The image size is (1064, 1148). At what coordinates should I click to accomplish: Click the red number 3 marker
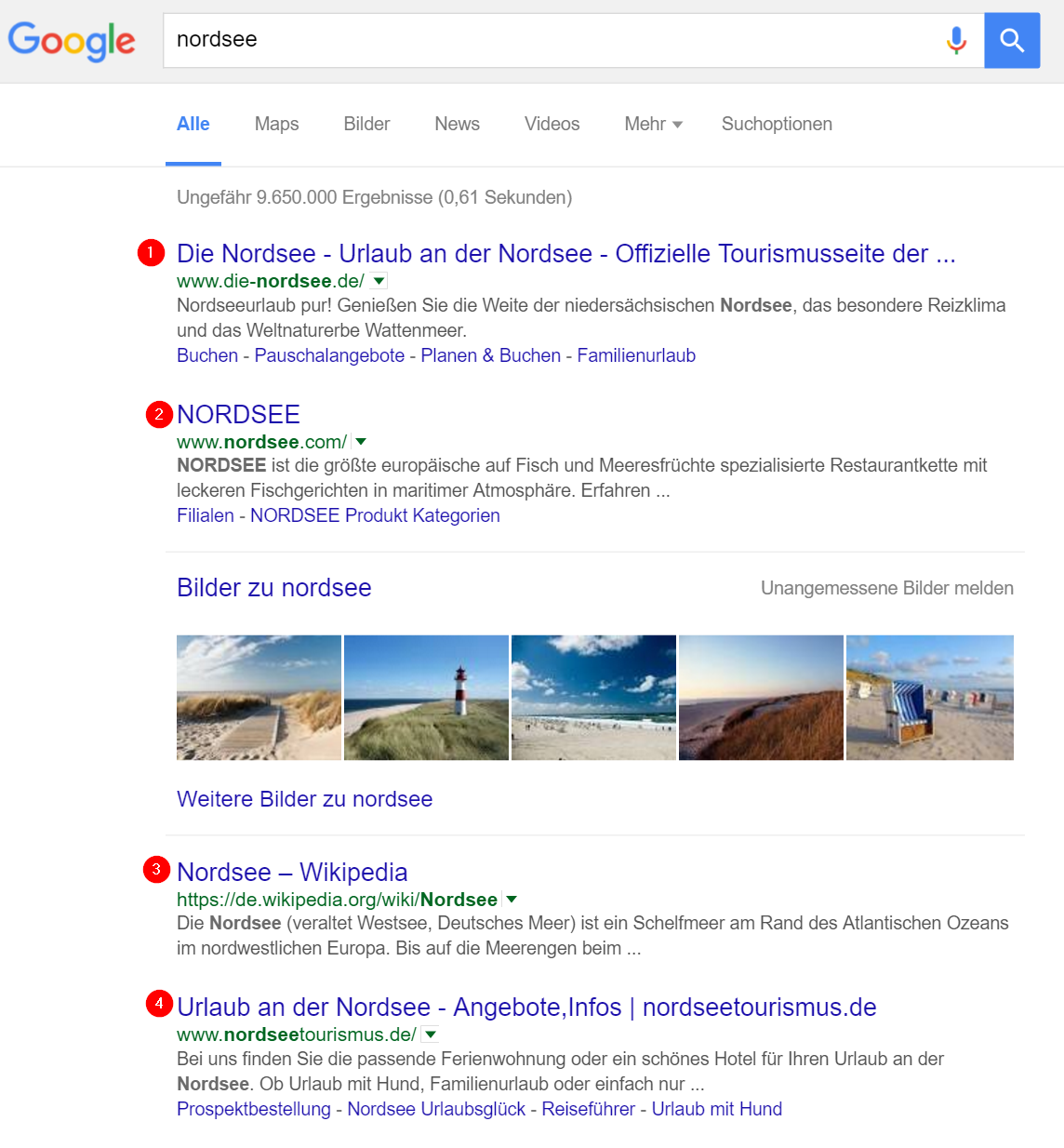(156, 870)
